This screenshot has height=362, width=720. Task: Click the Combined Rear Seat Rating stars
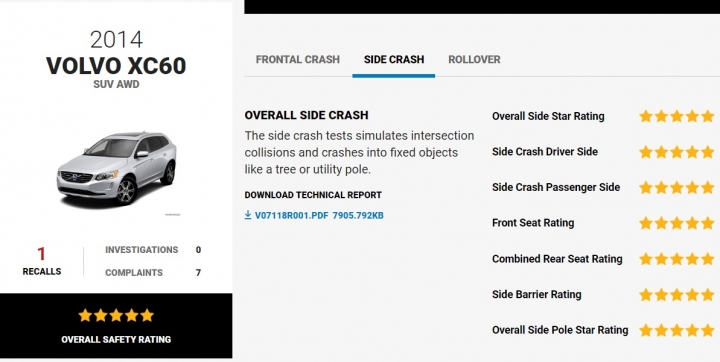pos(677,259)
